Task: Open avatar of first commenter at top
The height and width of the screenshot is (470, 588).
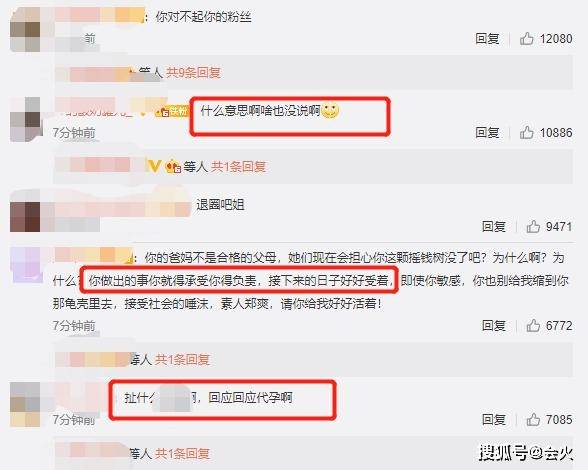Action: pos(25,29)
